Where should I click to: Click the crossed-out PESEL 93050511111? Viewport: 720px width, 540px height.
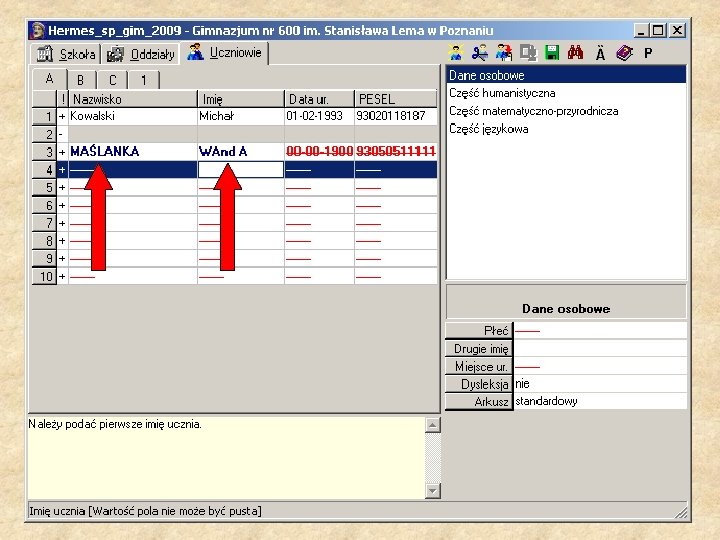point(396,151)
